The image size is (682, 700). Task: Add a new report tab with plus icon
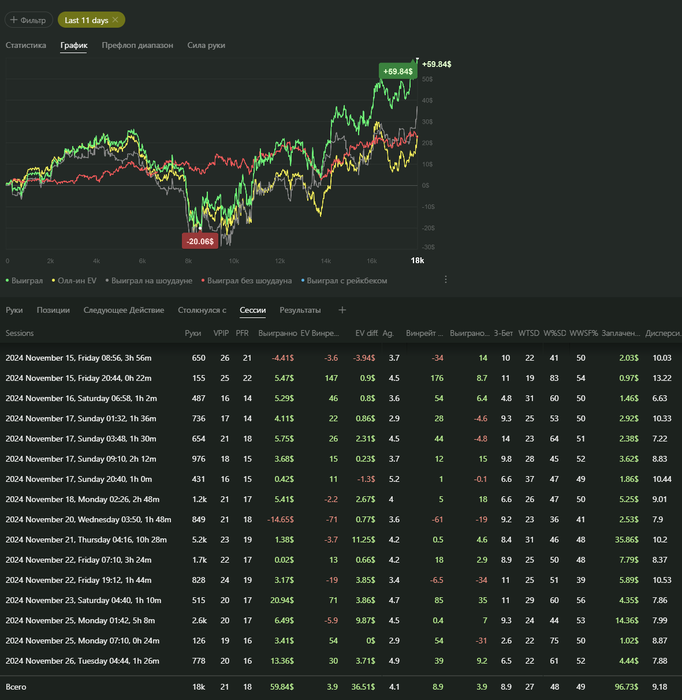tap(342, 310)
